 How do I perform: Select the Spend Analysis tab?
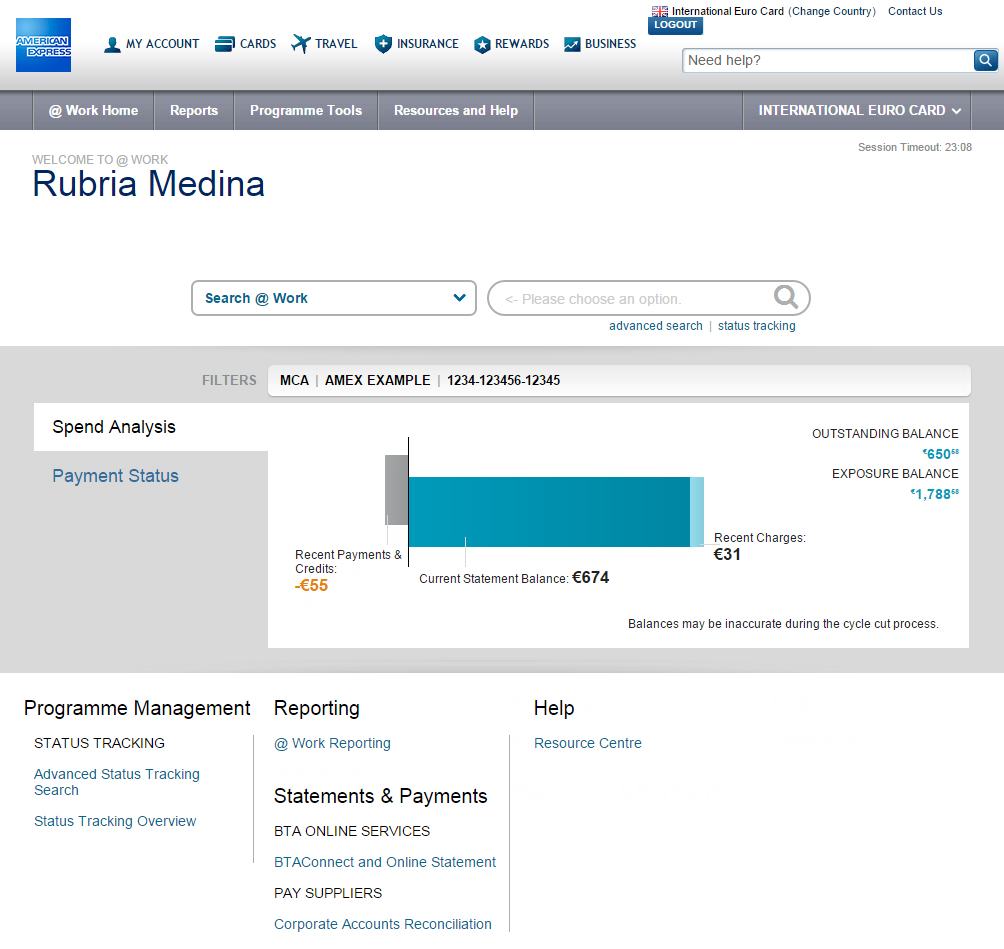[114, 427]
